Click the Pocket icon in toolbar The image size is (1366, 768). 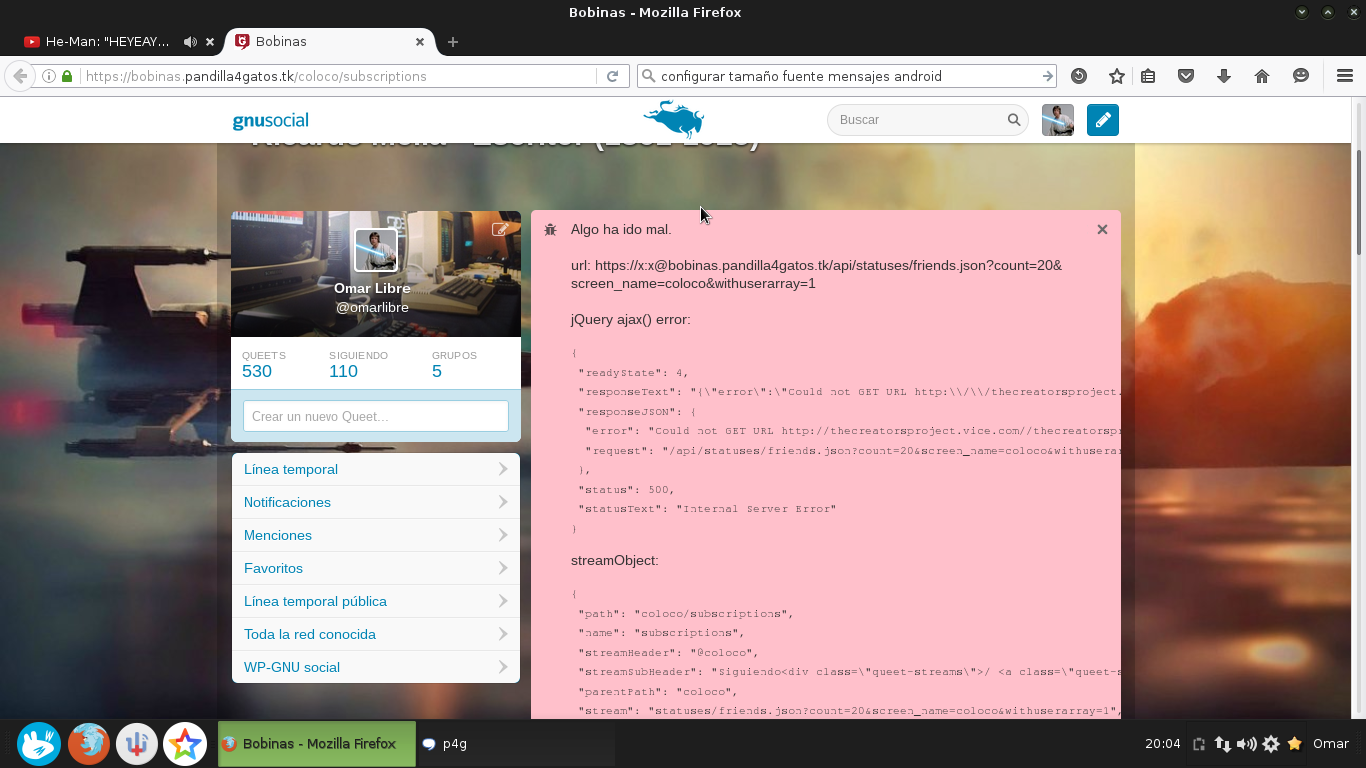[1186, 76]
